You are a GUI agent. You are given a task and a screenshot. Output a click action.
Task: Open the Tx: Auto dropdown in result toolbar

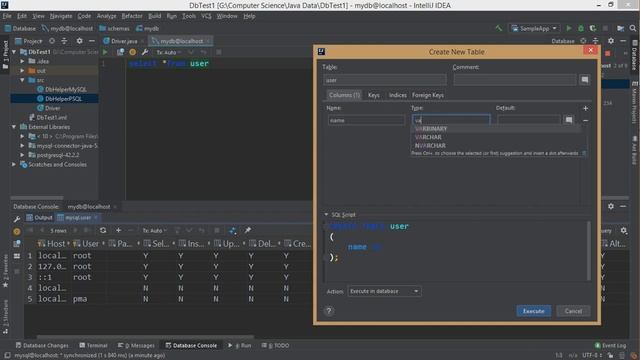[x=155, y=231]
